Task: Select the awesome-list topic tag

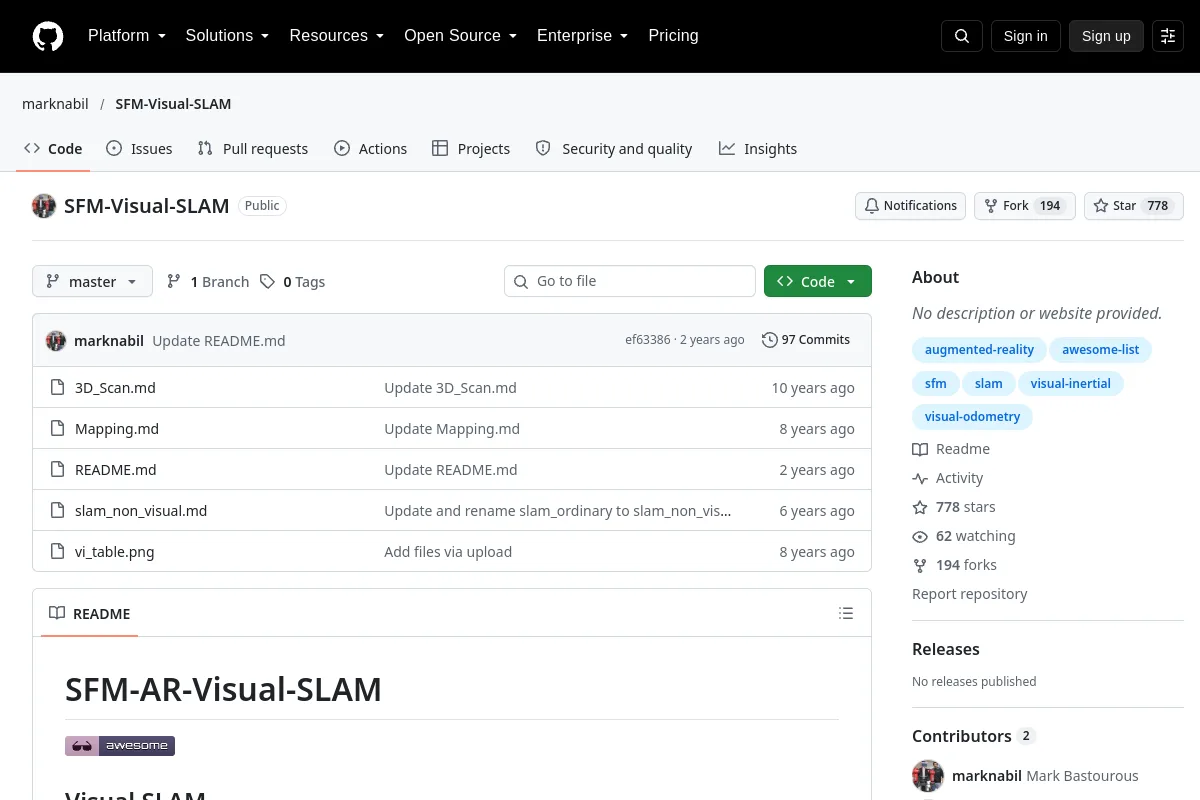Action: coord(1100,350)
